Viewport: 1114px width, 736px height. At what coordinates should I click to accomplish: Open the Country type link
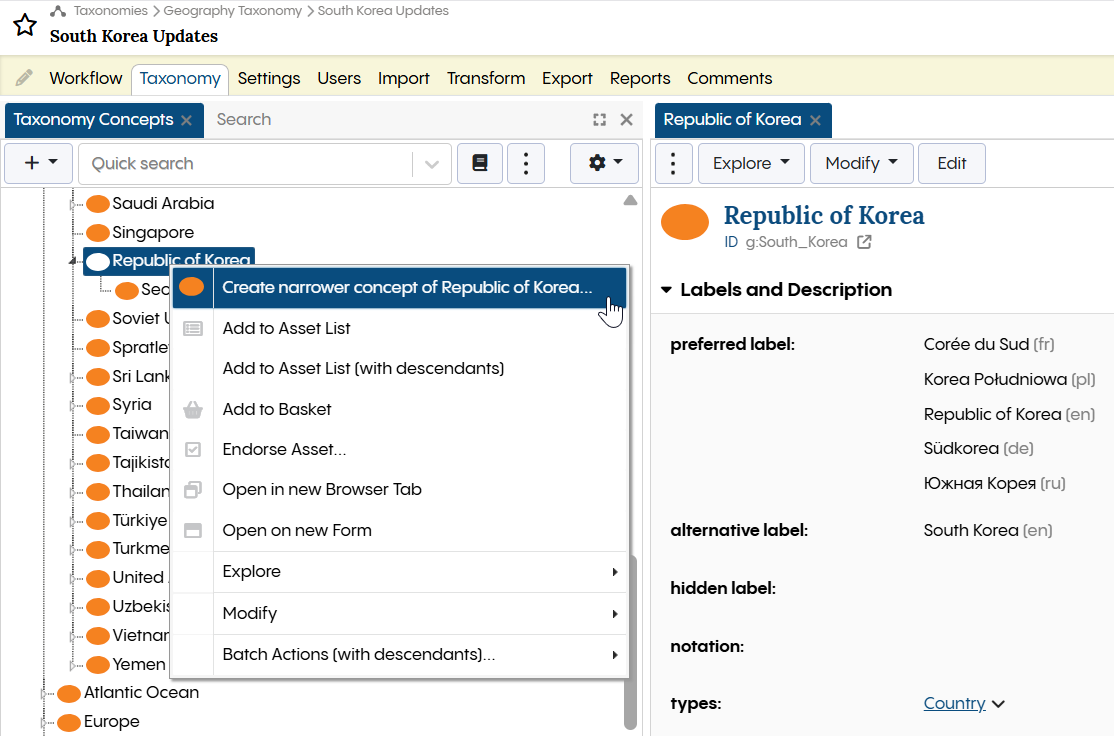pyautogui.click(x=954, y=703)
